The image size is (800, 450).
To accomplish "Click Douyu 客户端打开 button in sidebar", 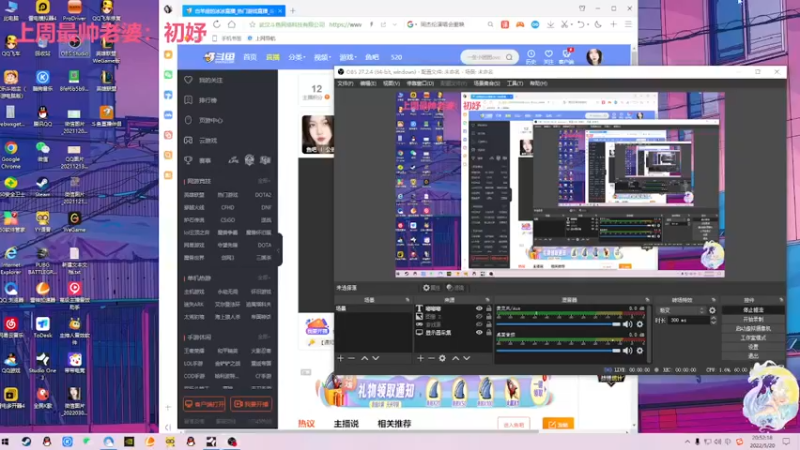I will pos(204,404).
